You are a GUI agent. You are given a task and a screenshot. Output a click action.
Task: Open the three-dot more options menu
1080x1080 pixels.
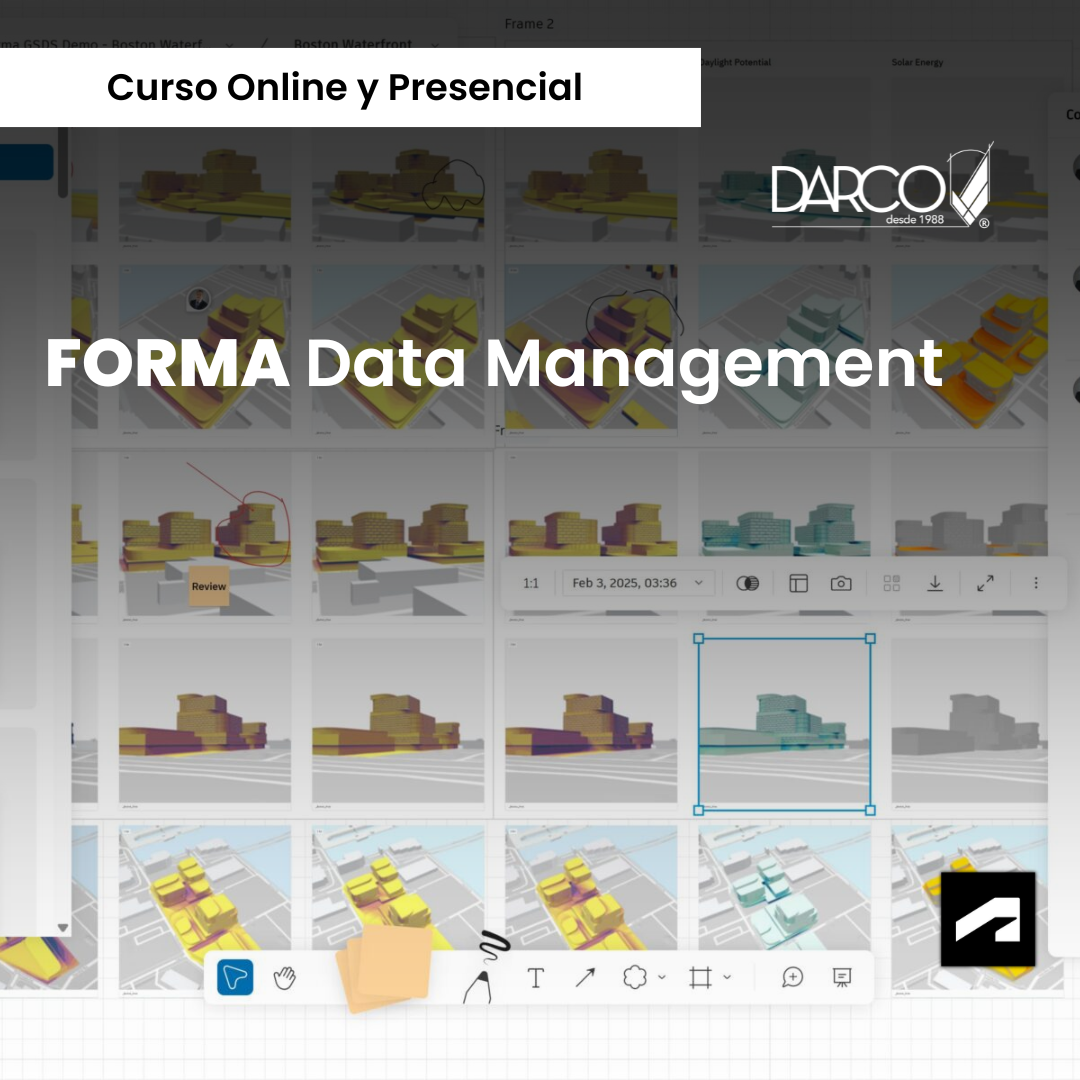click(1036, 583)
